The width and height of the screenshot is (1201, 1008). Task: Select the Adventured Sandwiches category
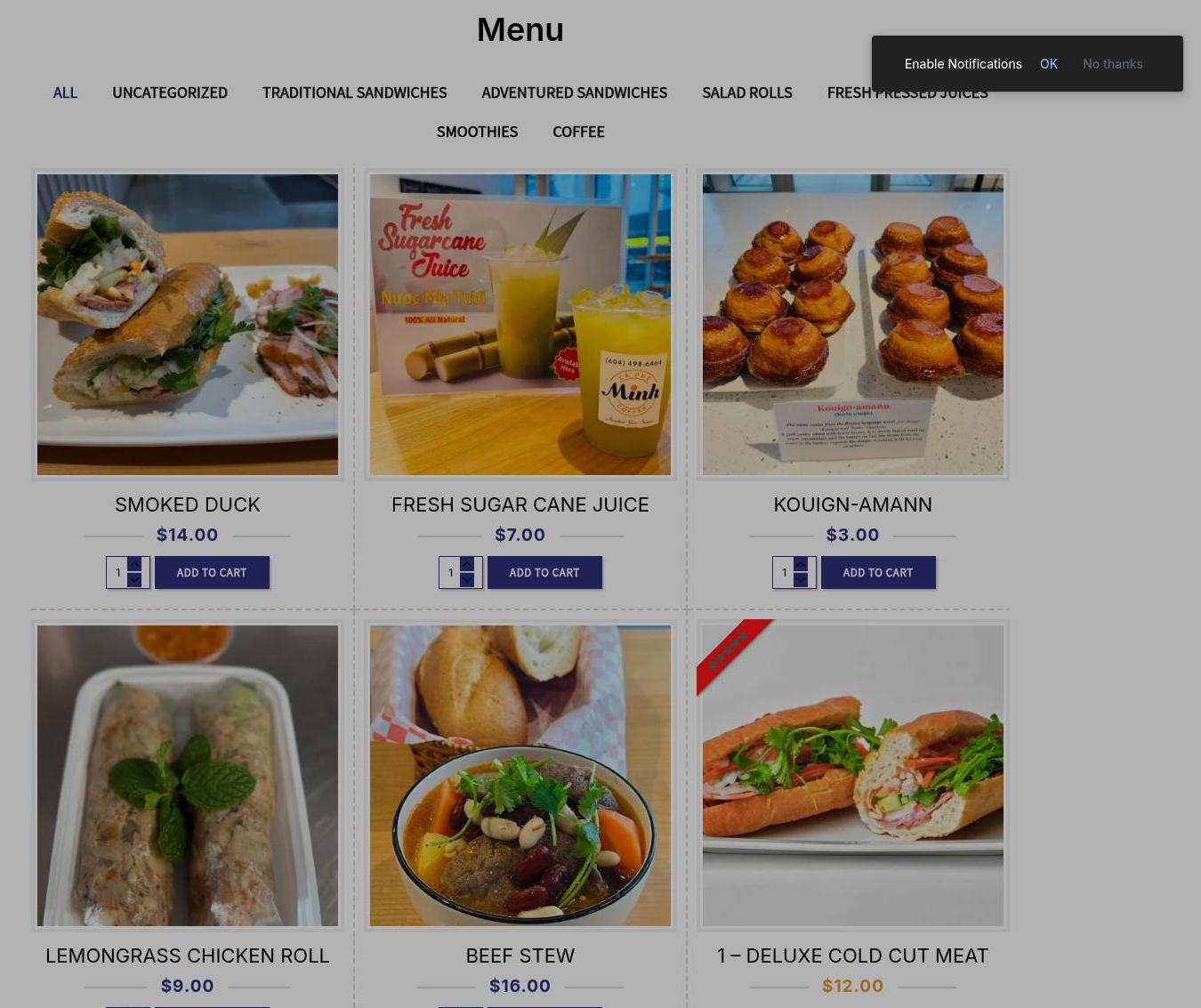coord(574,93)
